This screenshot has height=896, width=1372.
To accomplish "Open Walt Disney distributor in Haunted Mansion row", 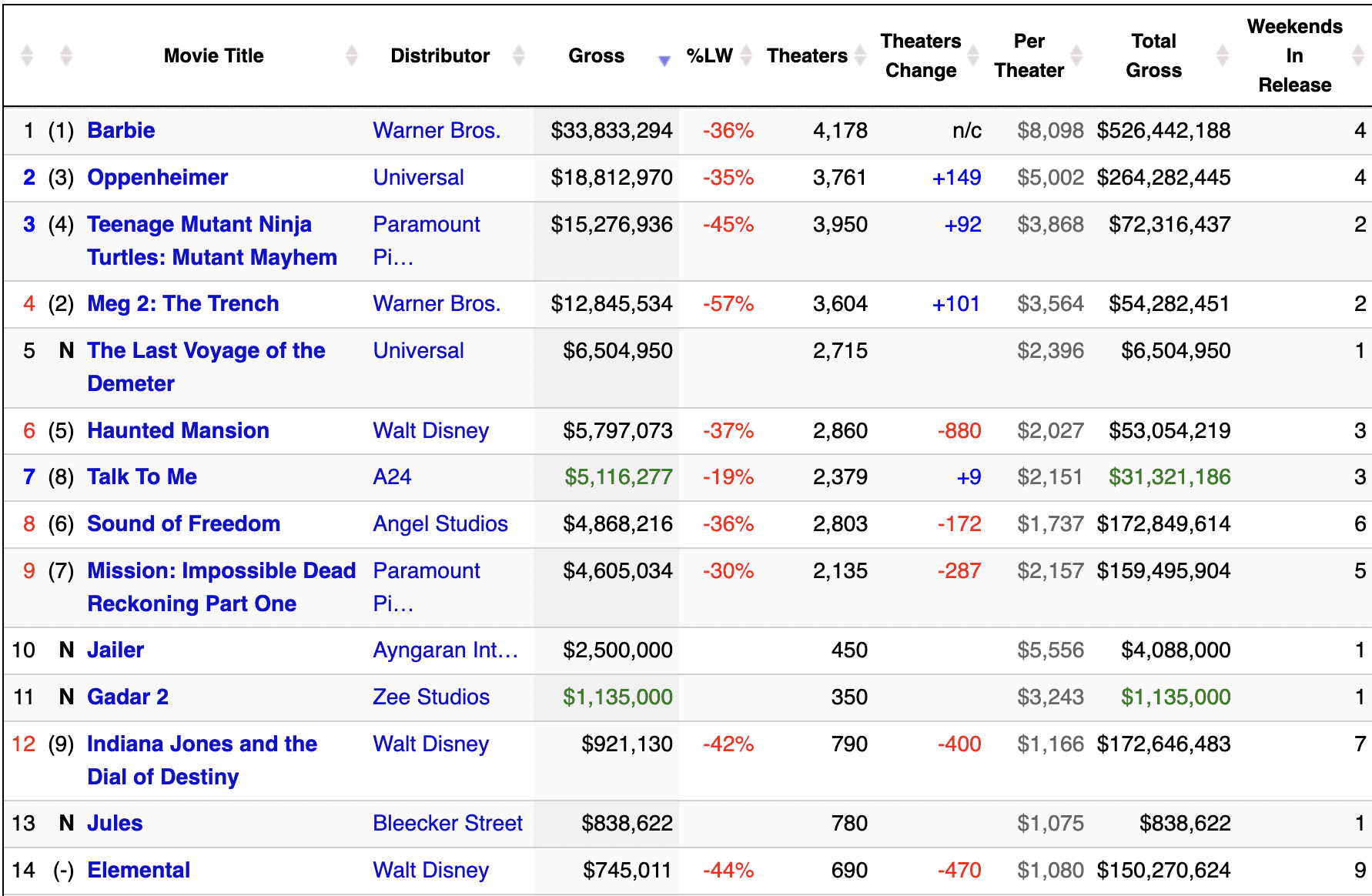I will [430, 430].
